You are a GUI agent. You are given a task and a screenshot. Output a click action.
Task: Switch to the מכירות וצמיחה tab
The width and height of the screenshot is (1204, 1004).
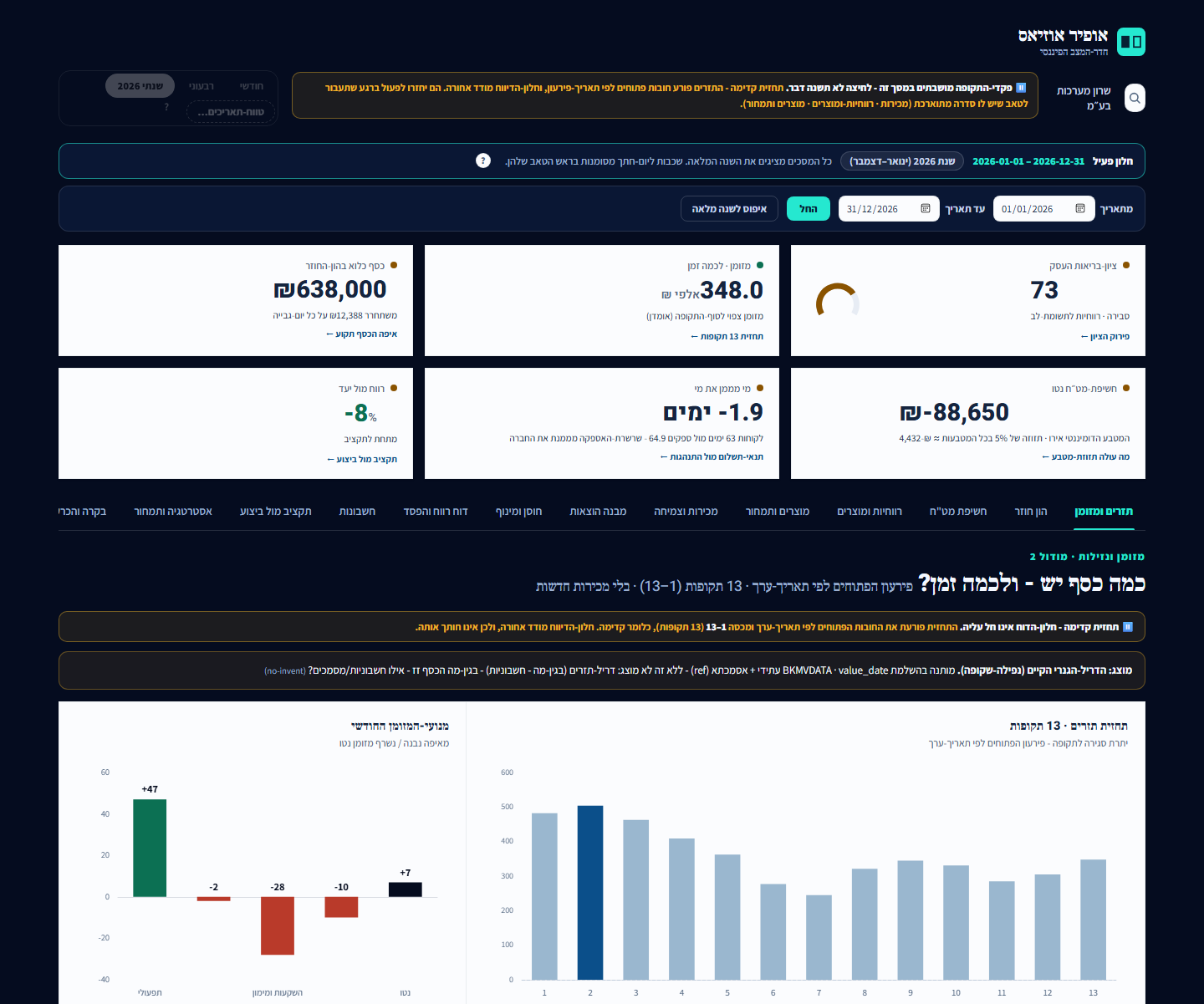[x=686, y=511]
